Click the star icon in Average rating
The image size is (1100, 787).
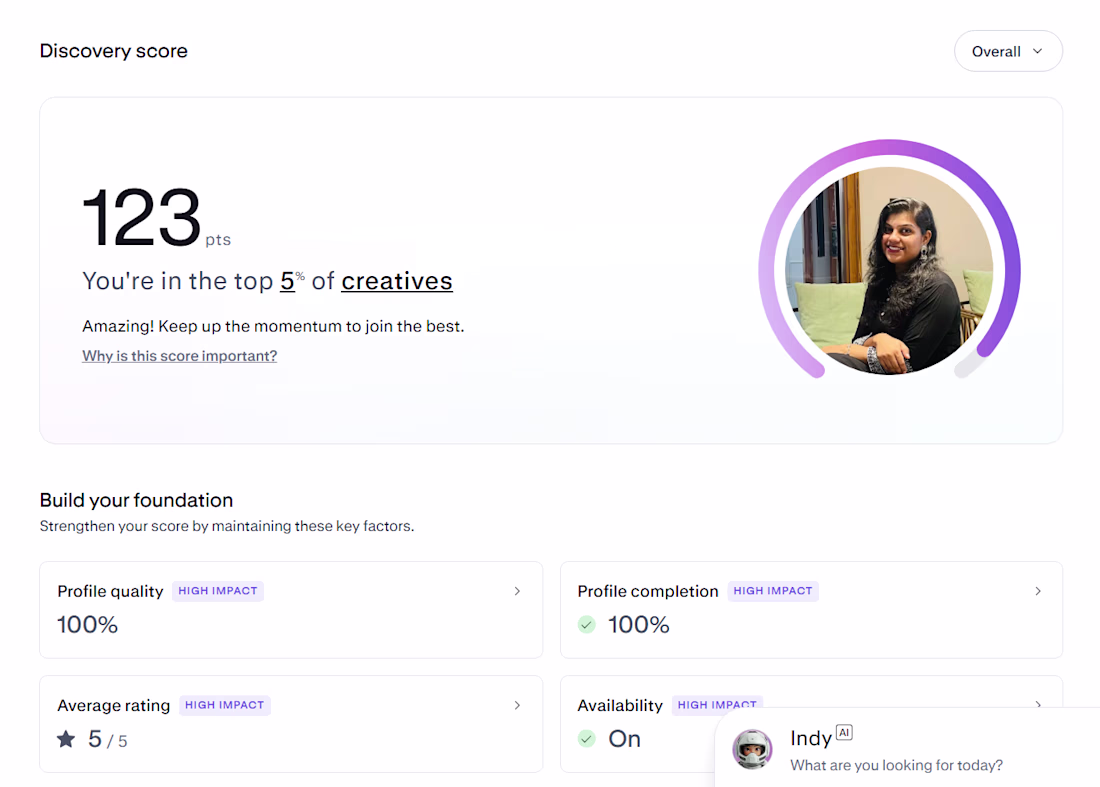66,739
